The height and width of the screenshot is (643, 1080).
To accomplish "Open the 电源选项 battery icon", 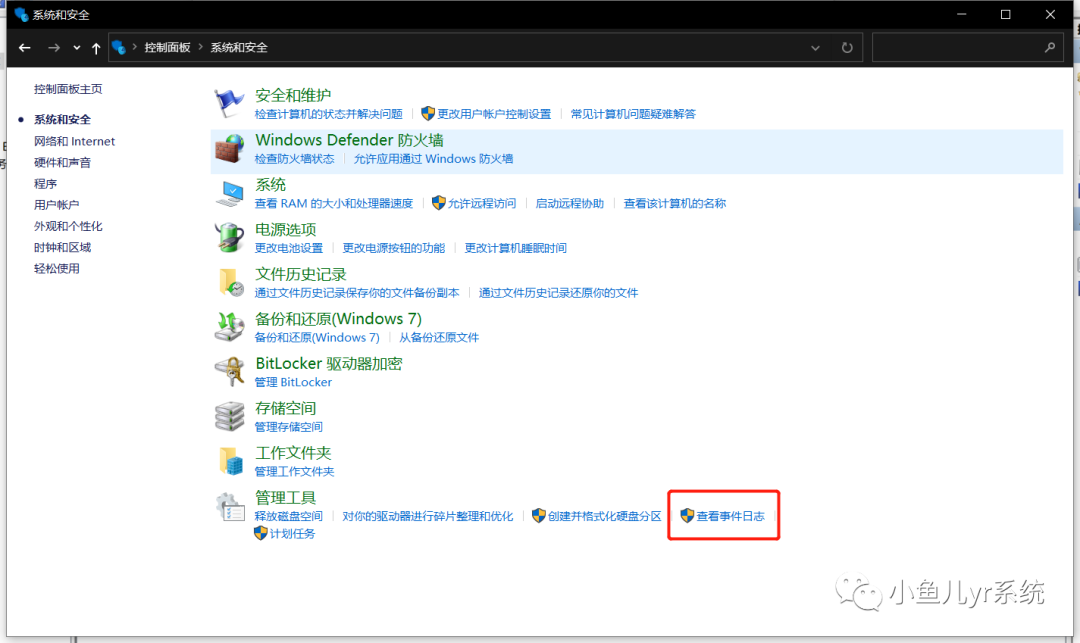I will pos(229,238).
